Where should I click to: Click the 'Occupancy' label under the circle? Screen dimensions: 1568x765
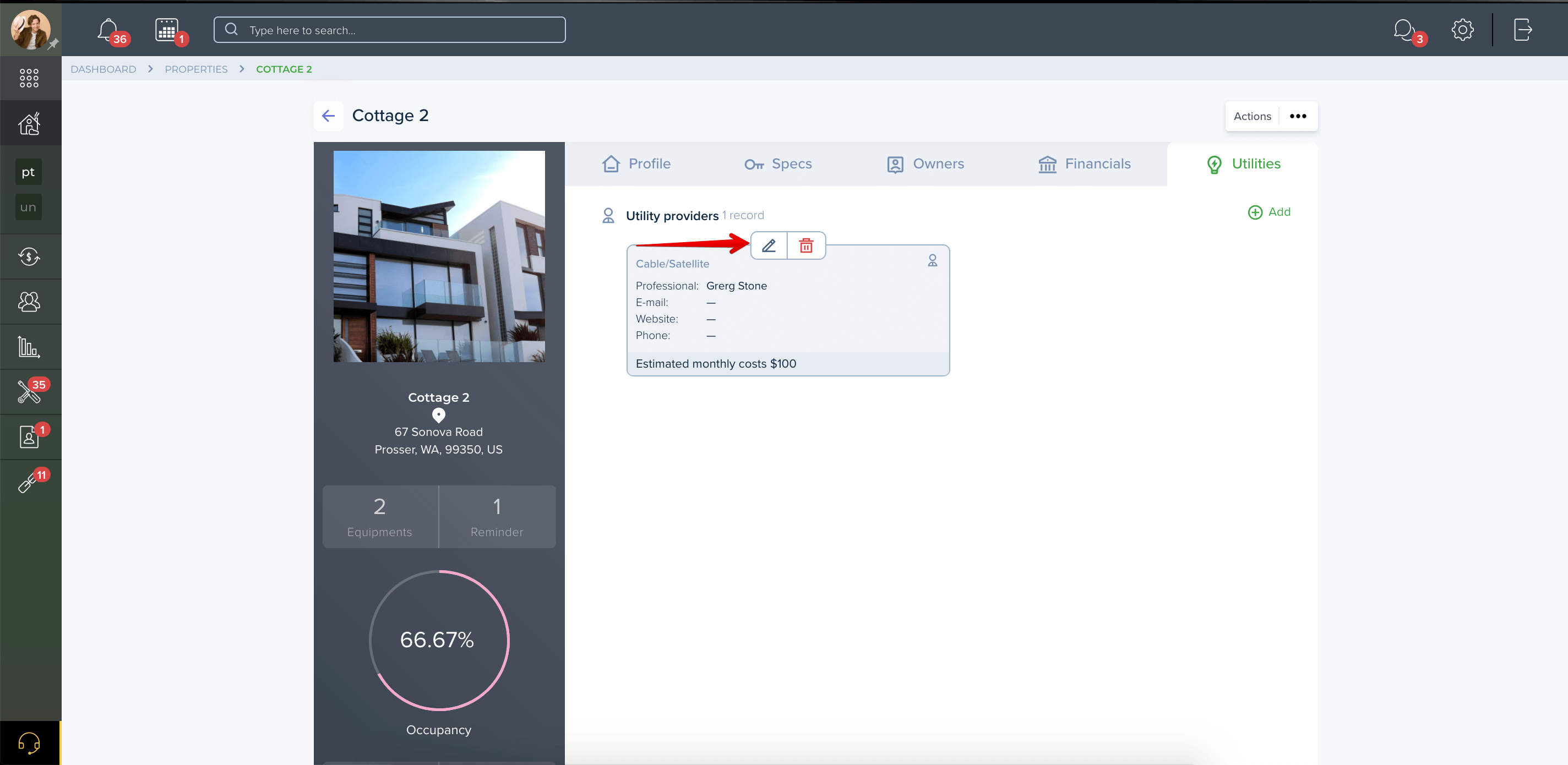pyautogui.click(x=438, y=730)
